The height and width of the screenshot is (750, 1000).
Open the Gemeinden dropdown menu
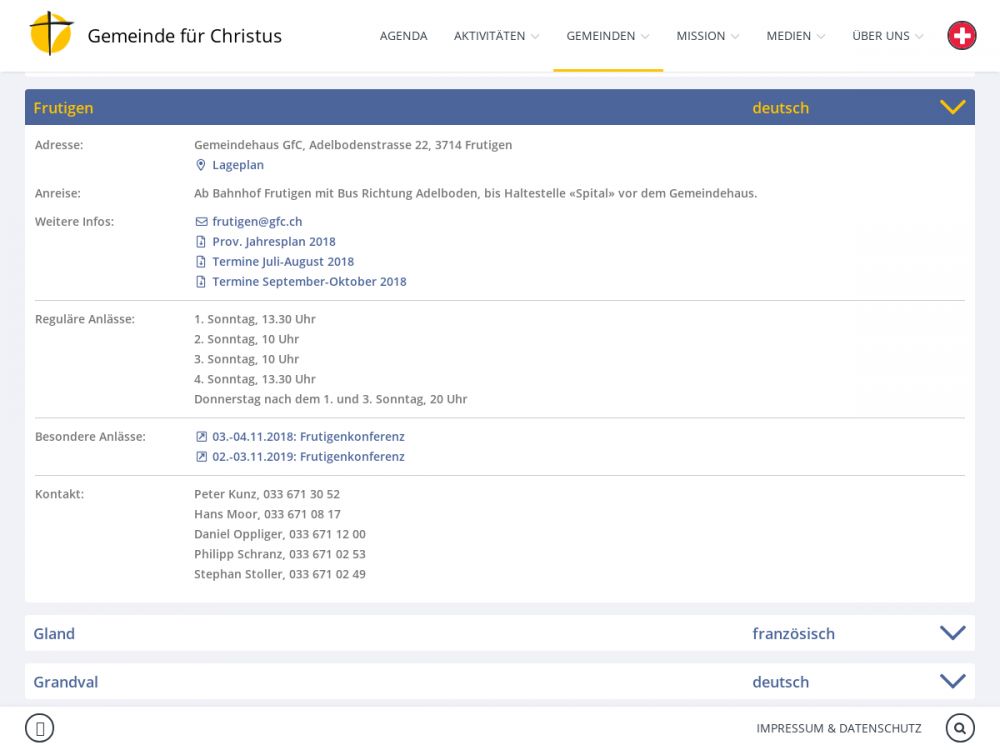coord(607,36)
